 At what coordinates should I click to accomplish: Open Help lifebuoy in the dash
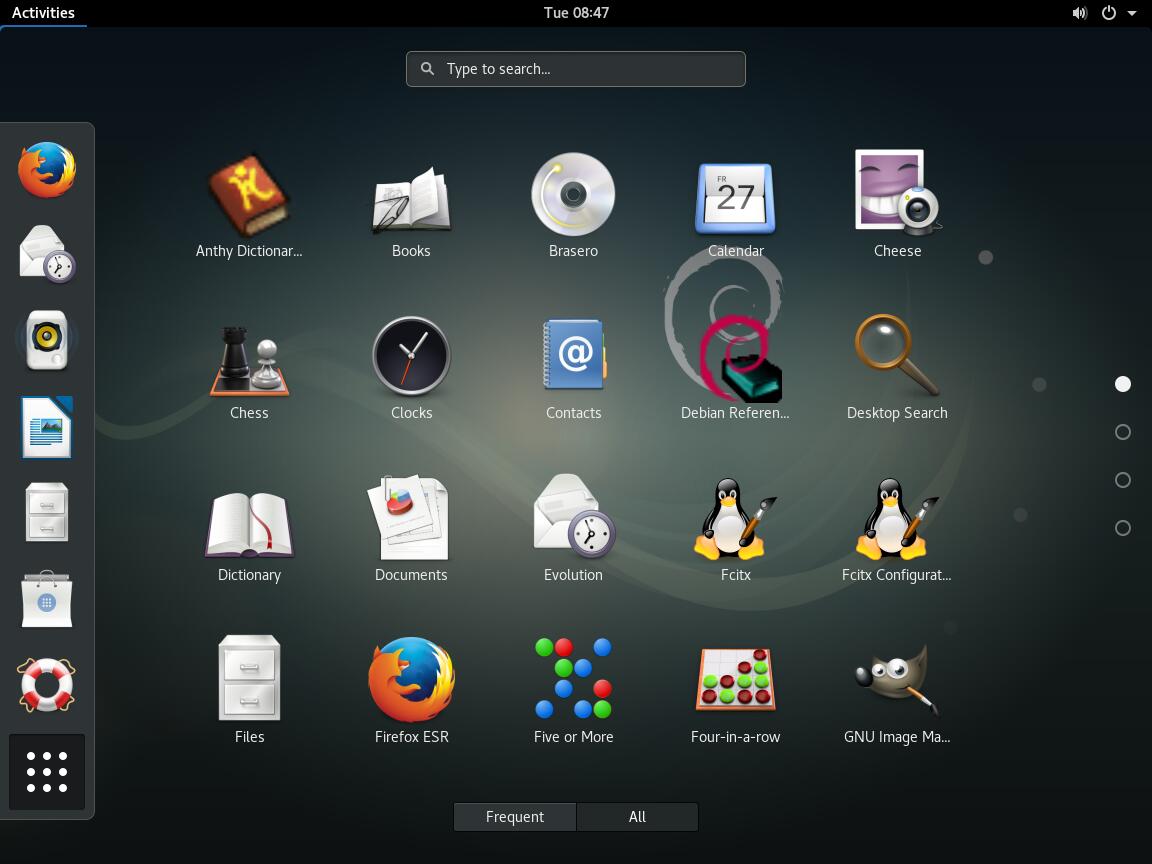pyautogui.click(x=47, y=685)
